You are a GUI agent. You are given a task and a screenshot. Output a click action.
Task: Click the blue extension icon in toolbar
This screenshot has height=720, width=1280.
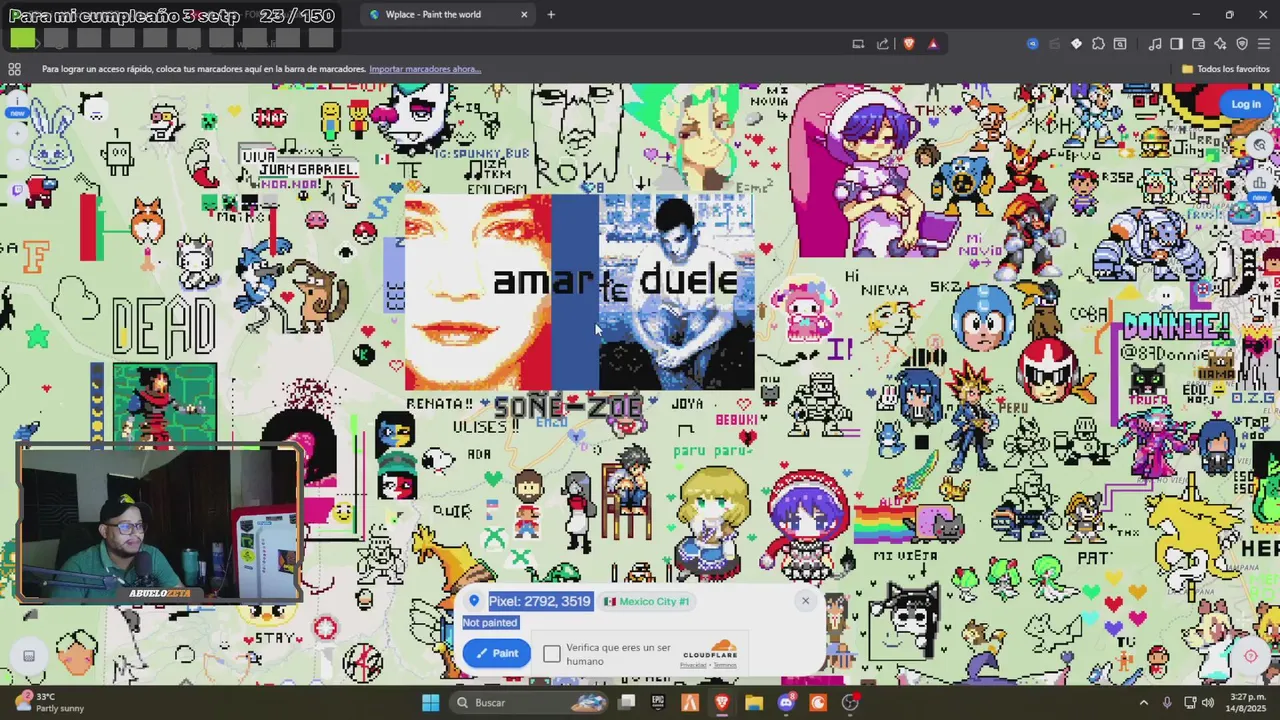pyautogui.click(x=1032, y=44)
